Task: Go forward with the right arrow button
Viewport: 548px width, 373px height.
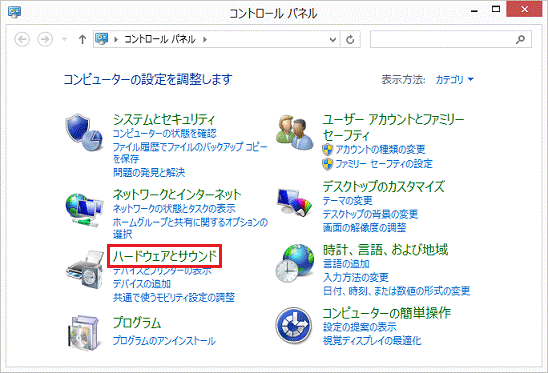Action: 45,39
